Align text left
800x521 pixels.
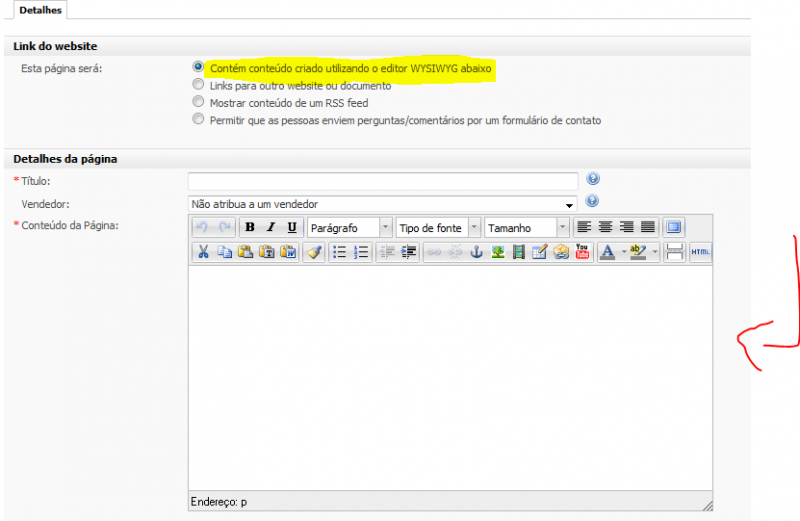[584, 227]
